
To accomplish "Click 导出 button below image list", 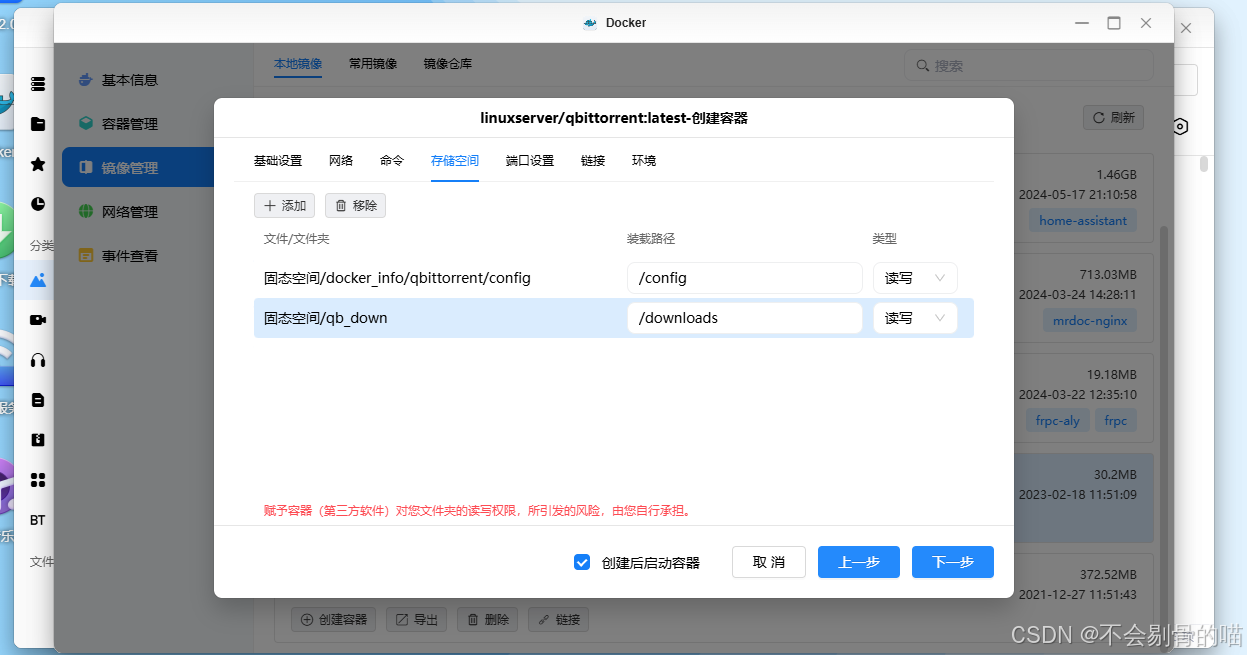I will tap(417, 620).
